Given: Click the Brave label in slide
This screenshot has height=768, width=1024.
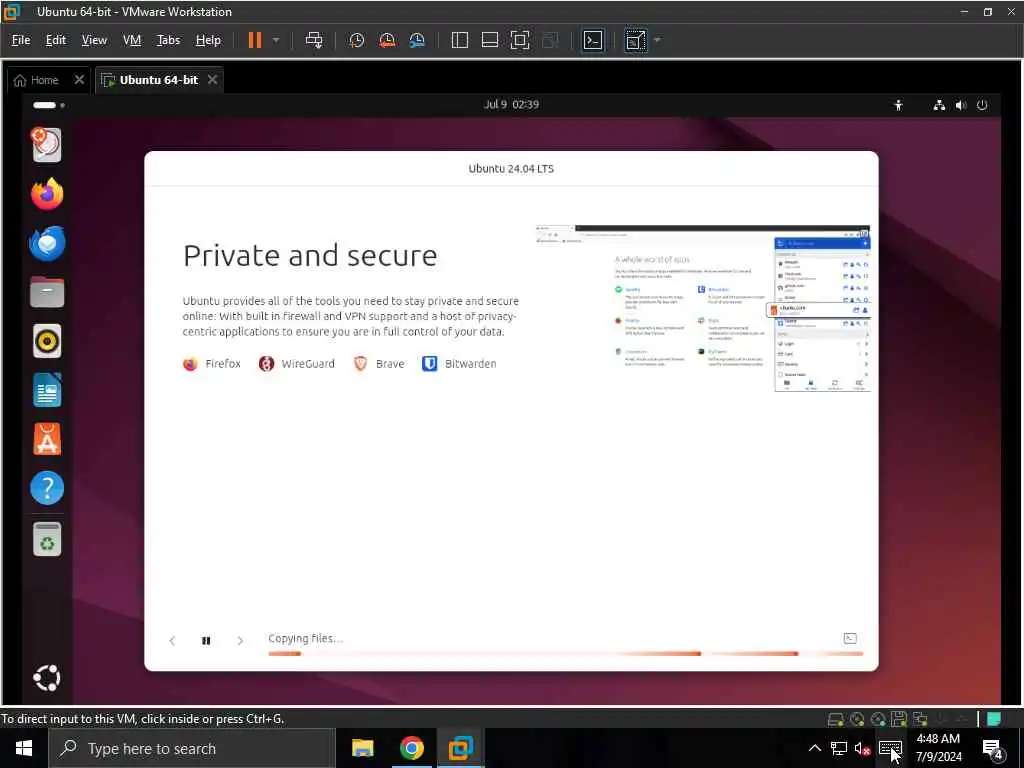Looking at the screenshot, I should coord(390,364).
